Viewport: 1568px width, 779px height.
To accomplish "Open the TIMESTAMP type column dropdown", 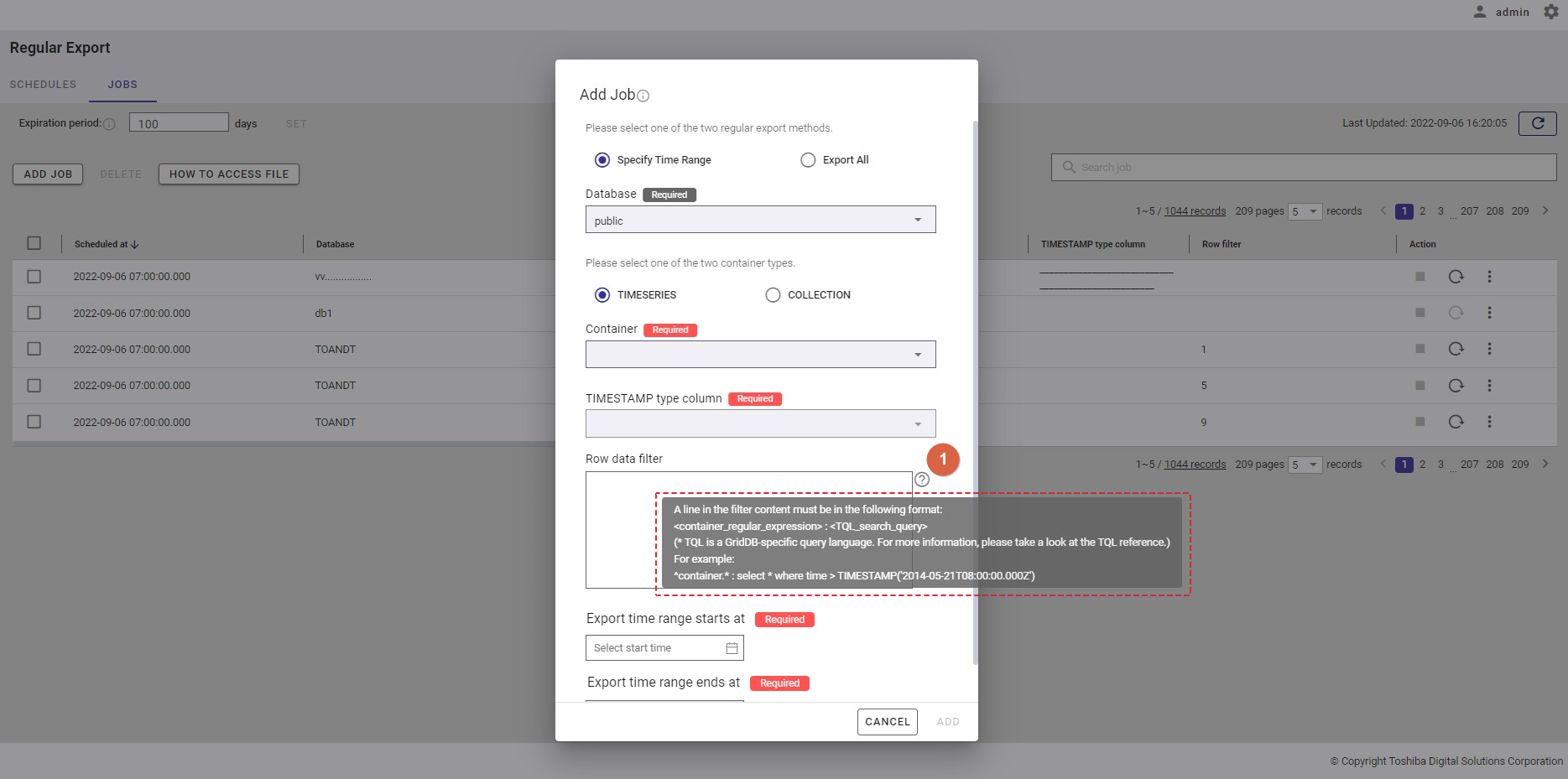I will (x=760, y=423).
